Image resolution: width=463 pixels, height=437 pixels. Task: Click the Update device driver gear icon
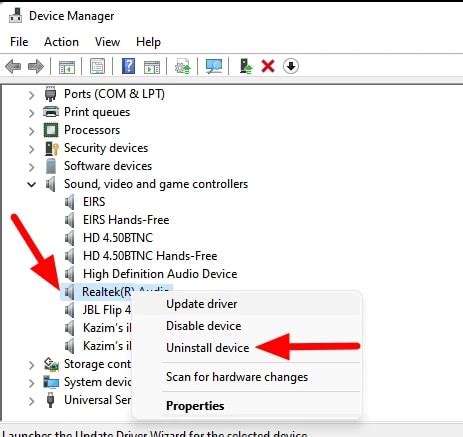[183, 66]
